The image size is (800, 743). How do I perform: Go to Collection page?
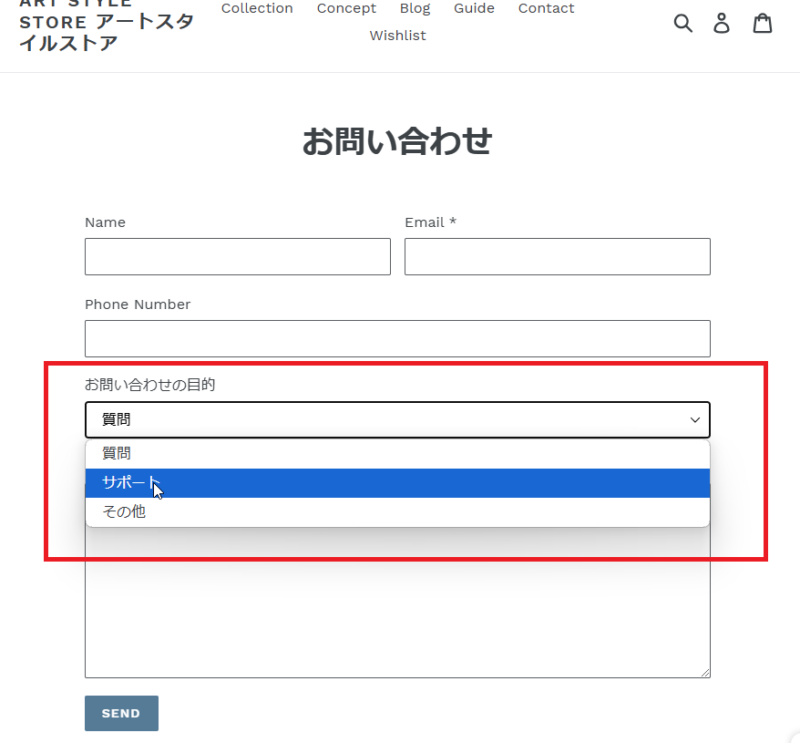point(257,8)
